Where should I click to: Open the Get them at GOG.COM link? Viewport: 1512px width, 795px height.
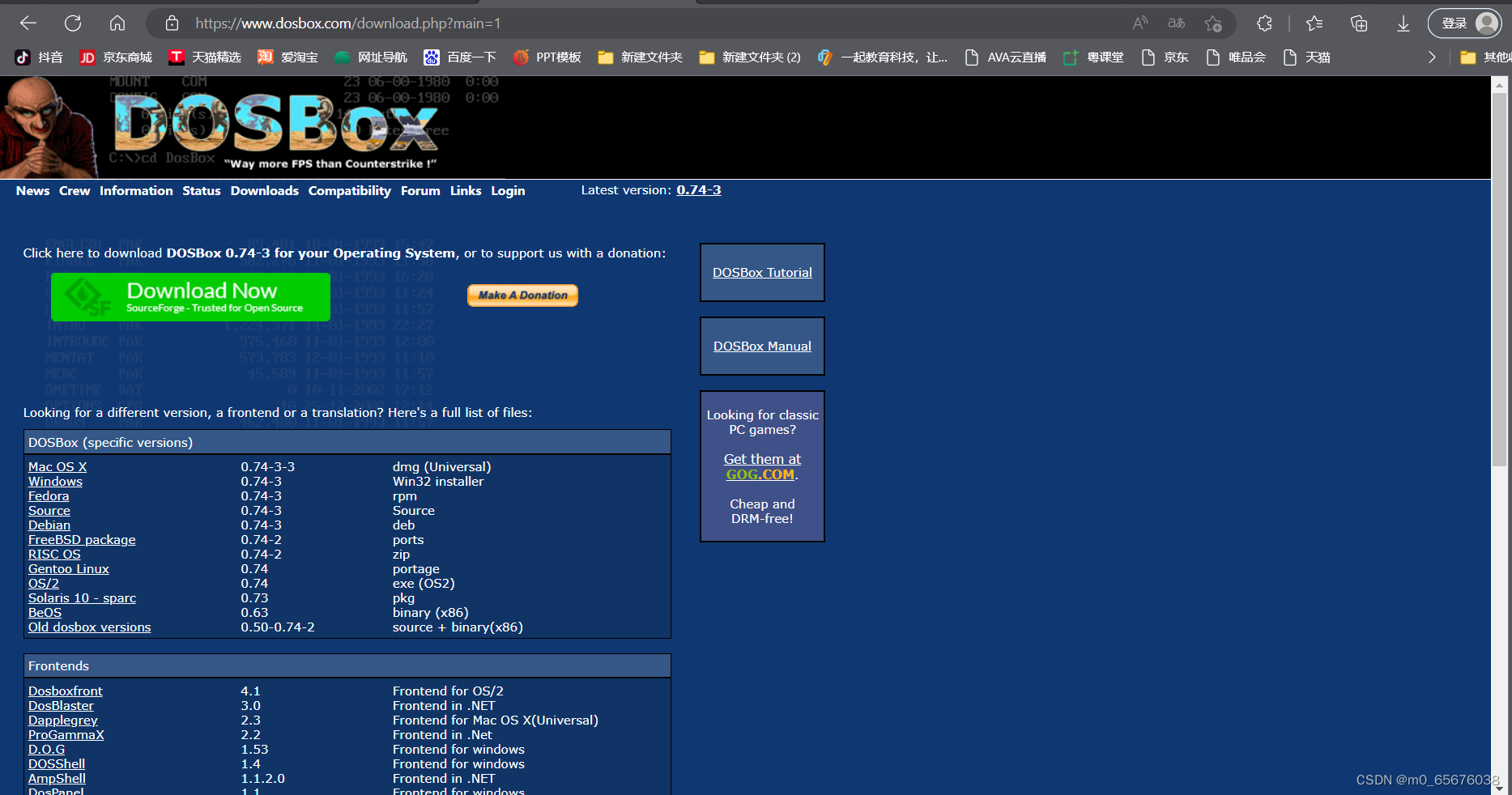tap(762, 466)
